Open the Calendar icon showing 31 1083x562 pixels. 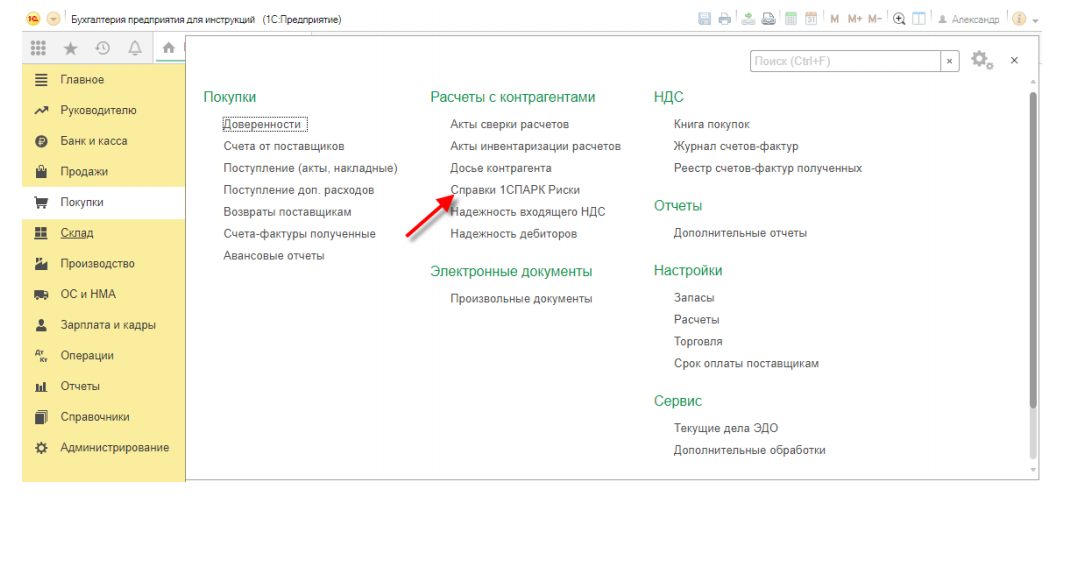coord(811,19)
